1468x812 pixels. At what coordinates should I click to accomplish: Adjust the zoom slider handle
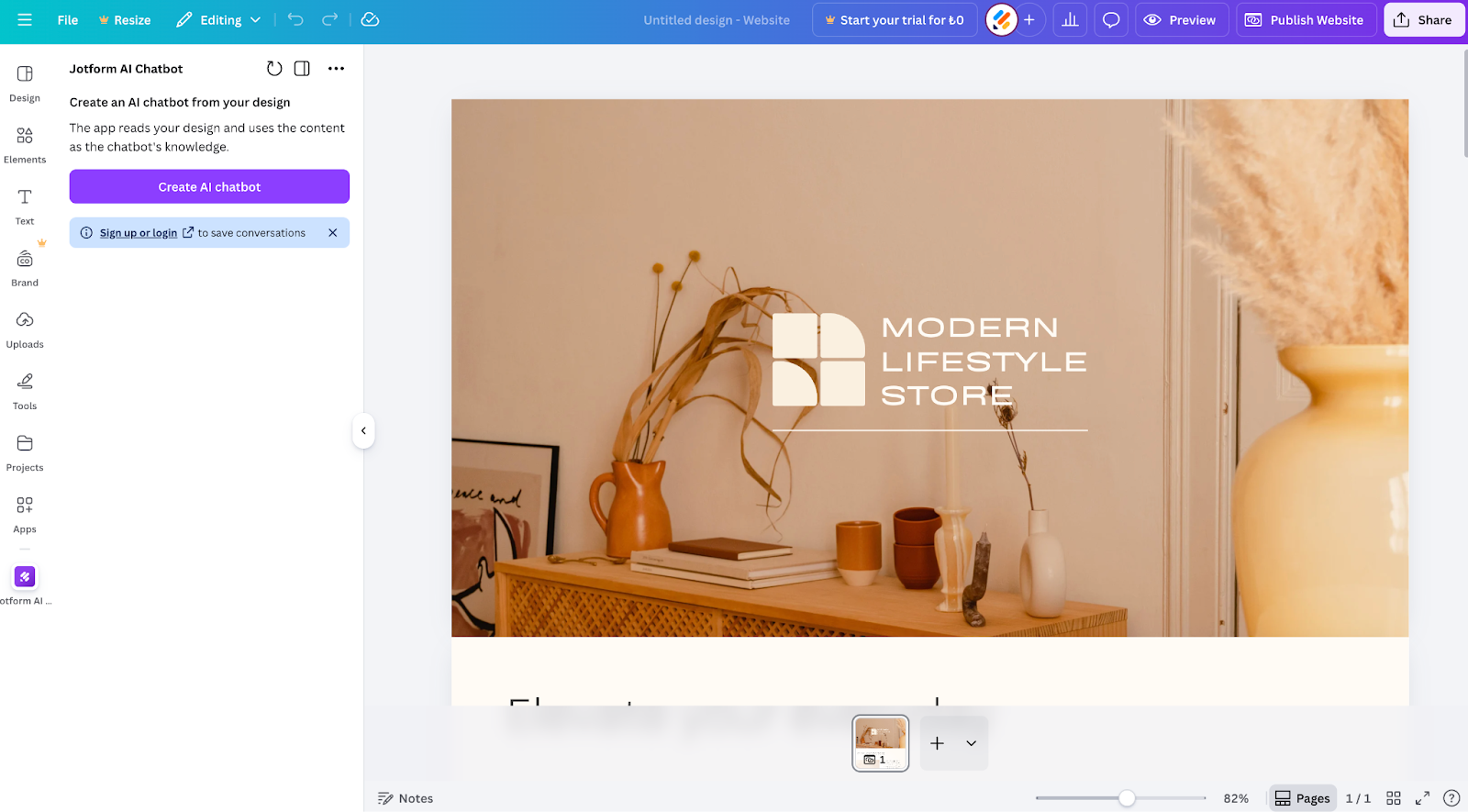tap(1127, 798)
